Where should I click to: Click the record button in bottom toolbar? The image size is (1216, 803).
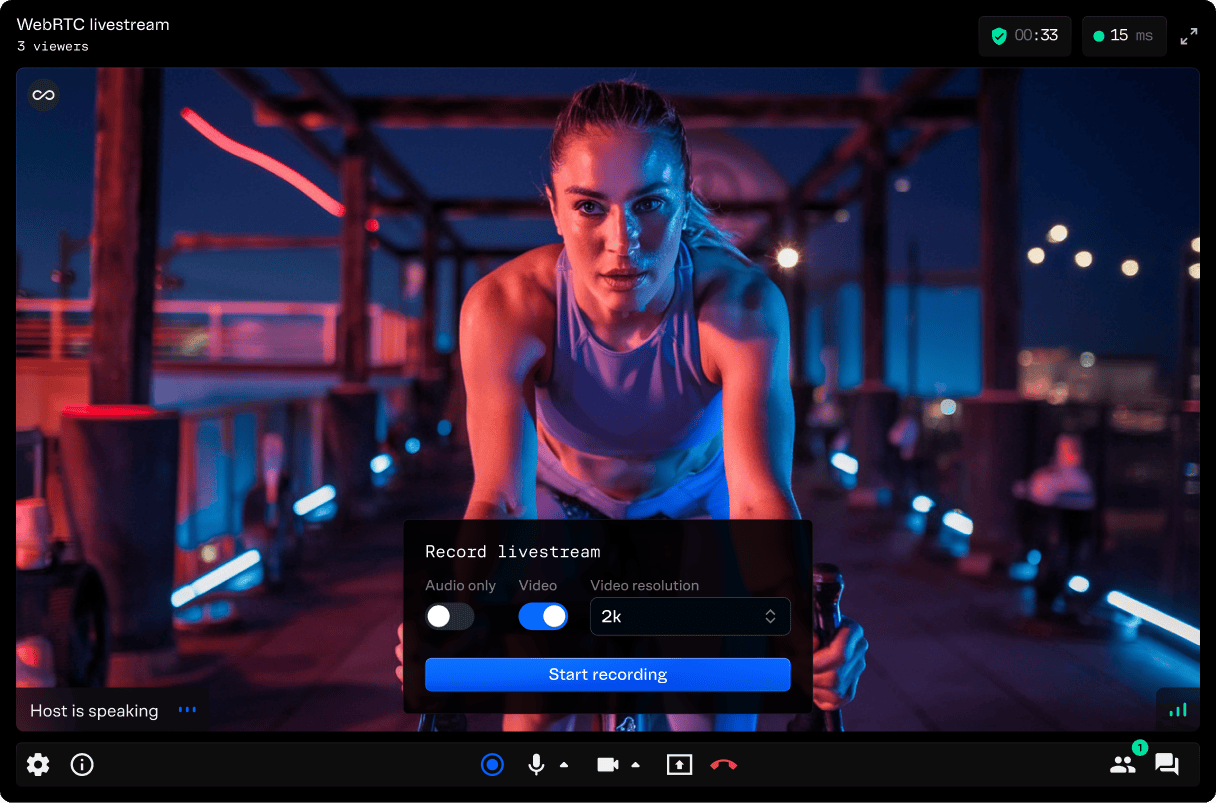(492, 765)
